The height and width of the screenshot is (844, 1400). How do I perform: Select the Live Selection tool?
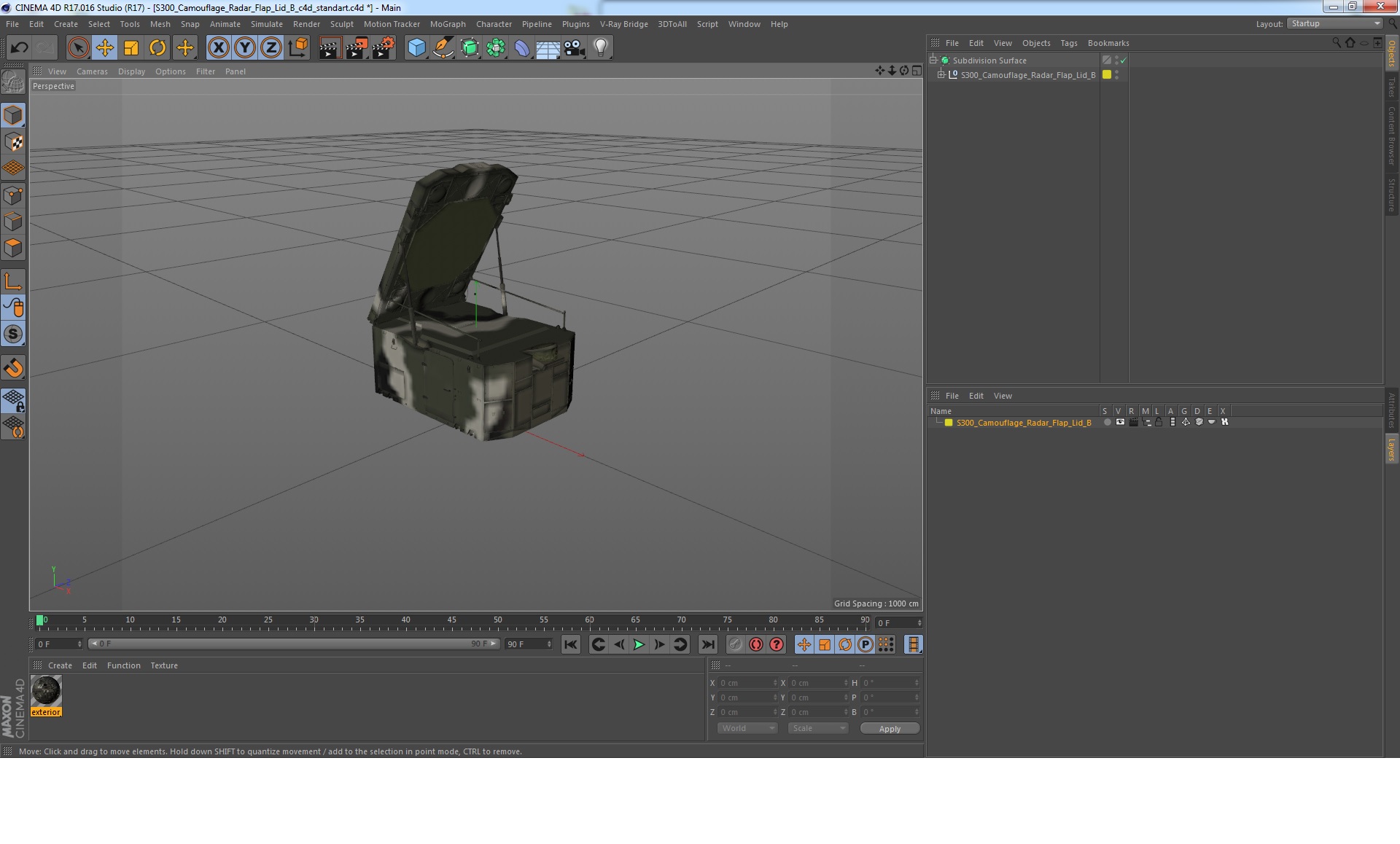click(x=78, y=48)
